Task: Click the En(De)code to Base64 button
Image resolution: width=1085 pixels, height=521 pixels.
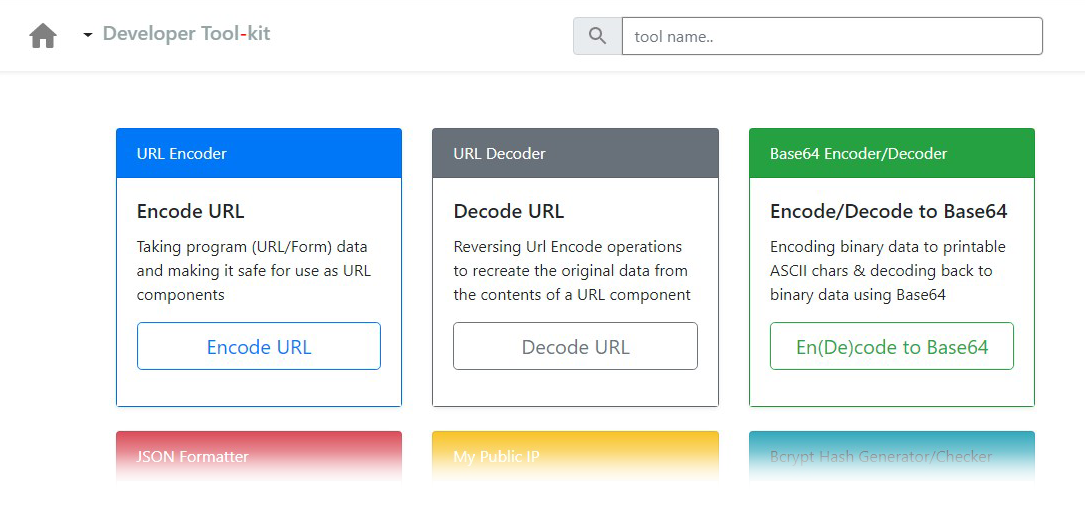Action: (x=892, y=346)
